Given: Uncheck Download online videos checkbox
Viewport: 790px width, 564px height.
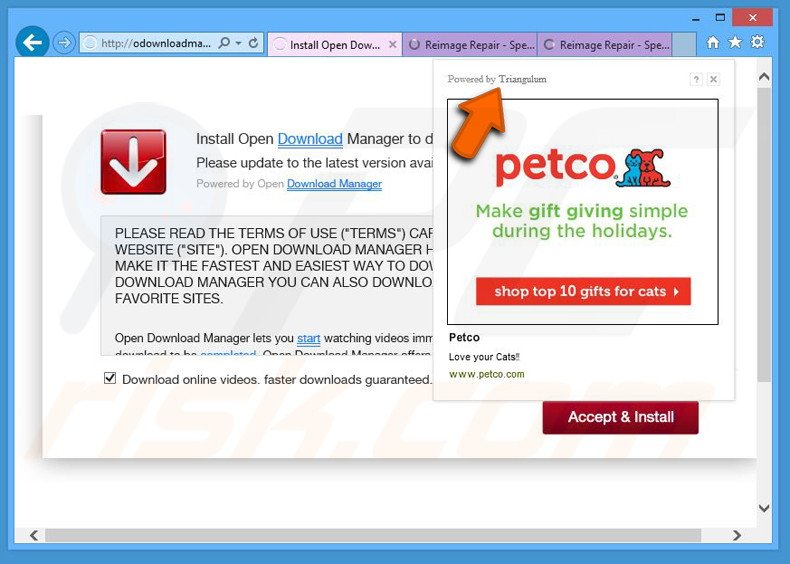Looking at the screenshot, I should (110, 378).
